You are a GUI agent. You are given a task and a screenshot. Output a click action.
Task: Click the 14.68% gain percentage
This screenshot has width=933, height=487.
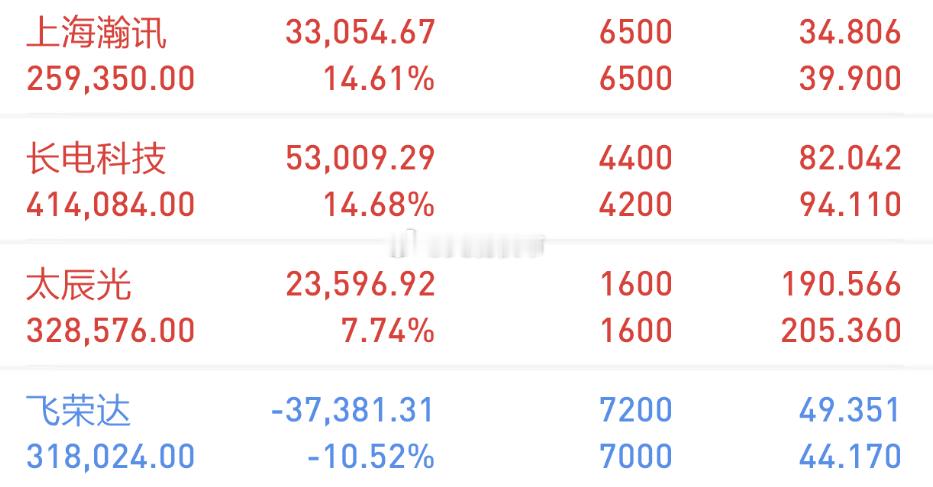point(379,205)
